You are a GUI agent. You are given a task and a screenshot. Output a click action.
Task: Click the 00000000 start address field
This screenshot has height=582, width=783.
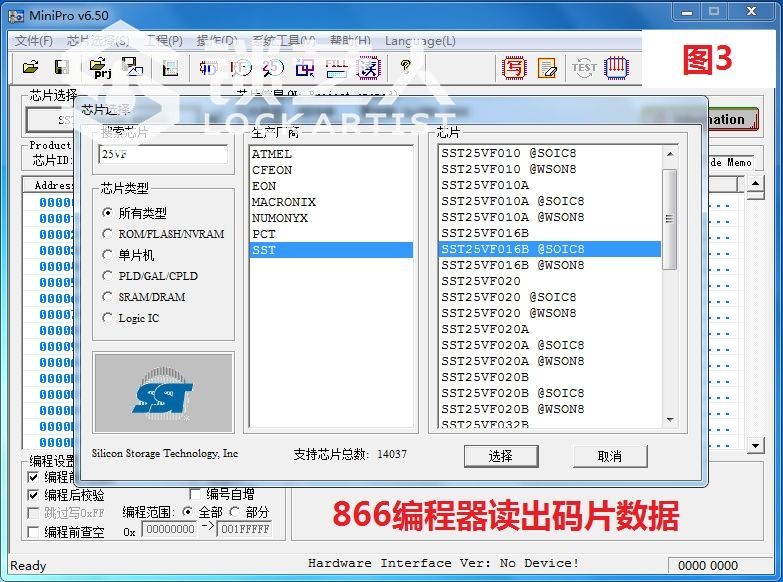click(170, 529)
